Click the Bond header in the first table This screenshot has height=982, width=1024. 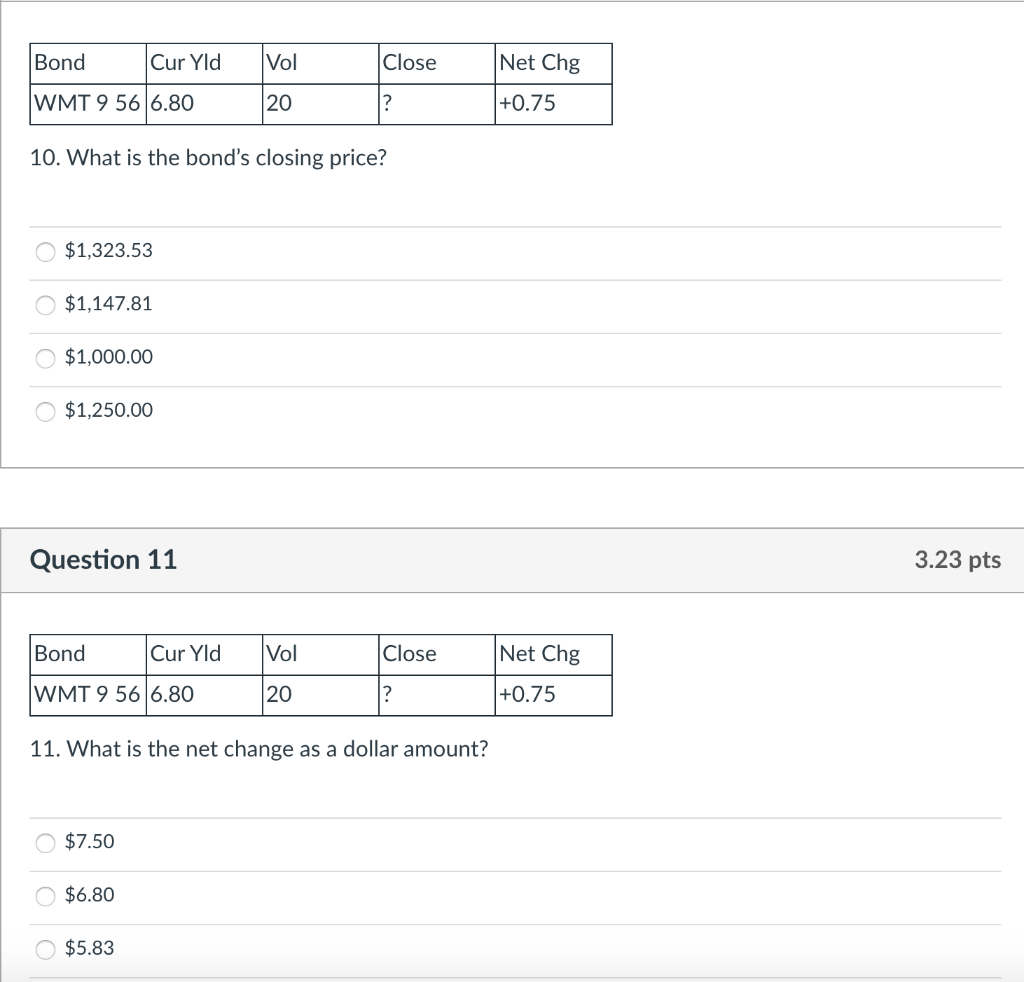[60, 63]
